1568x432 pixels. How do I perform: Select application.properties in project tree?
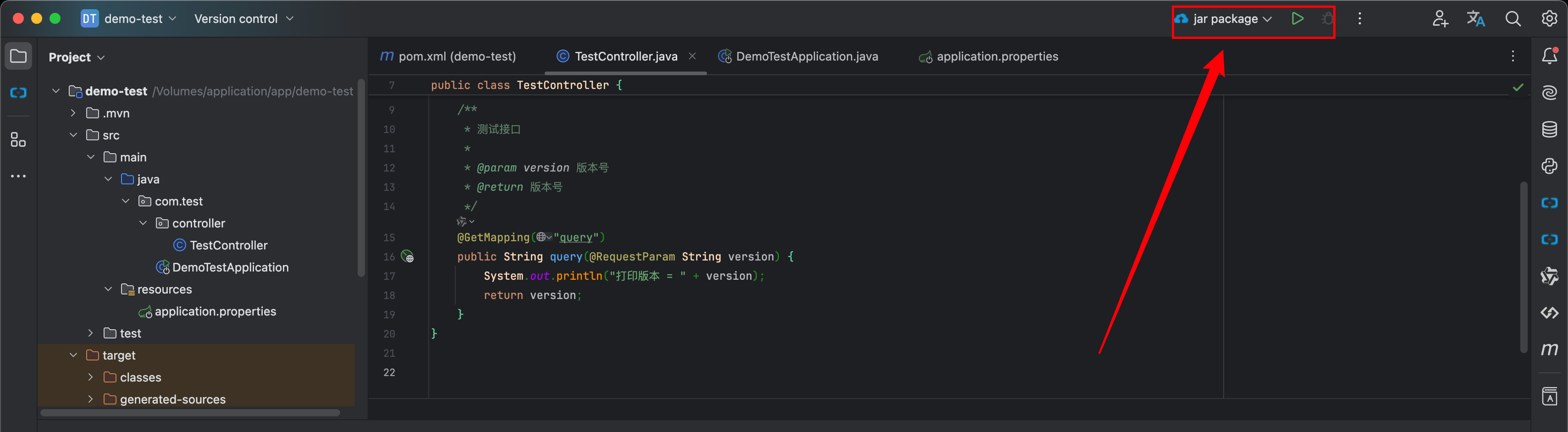(x=215, y=311)
